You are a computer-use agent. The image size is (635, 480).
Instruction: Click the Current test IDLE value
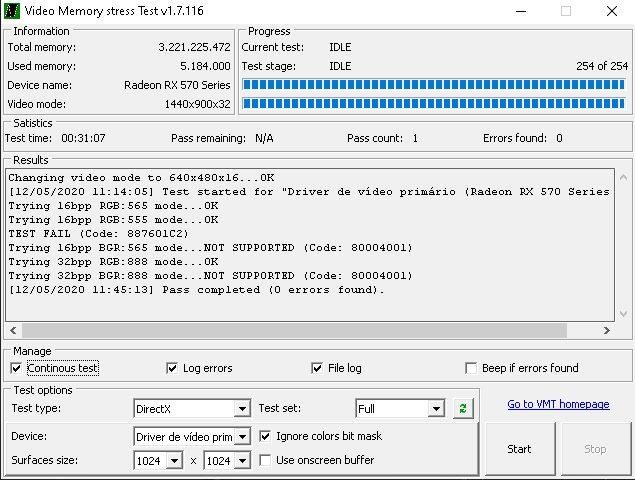tap(340, 47)
